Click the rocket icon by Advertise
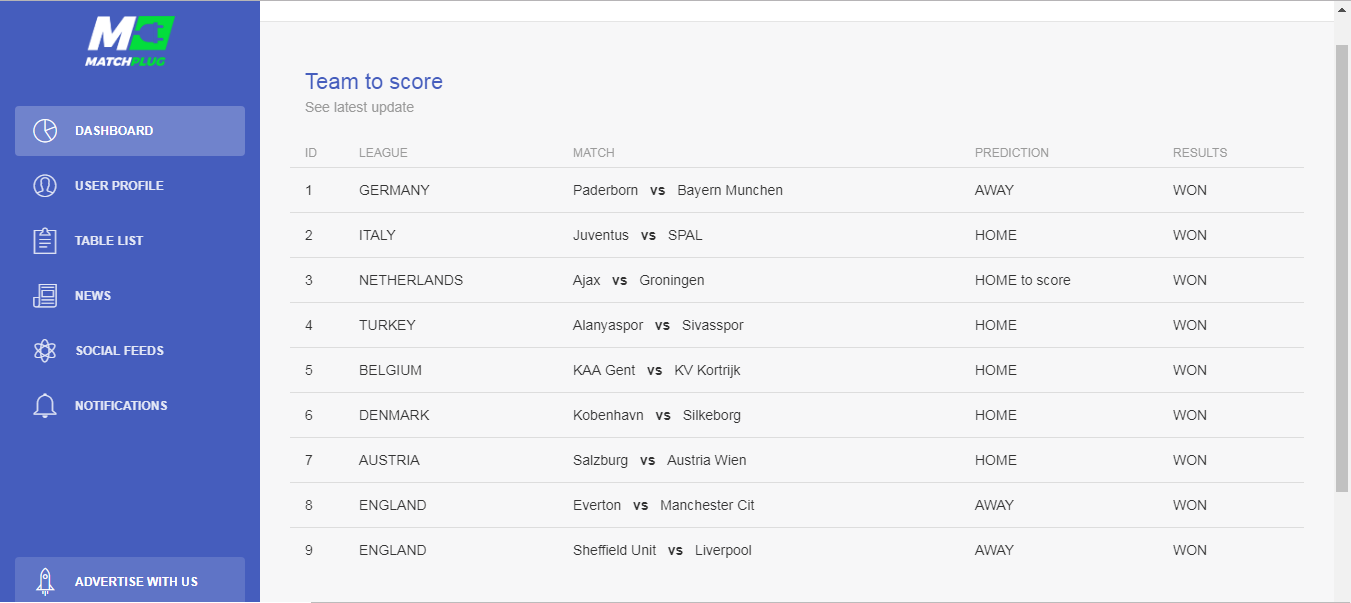Screen dimensions: 1351x603 (x=45, y=581)
